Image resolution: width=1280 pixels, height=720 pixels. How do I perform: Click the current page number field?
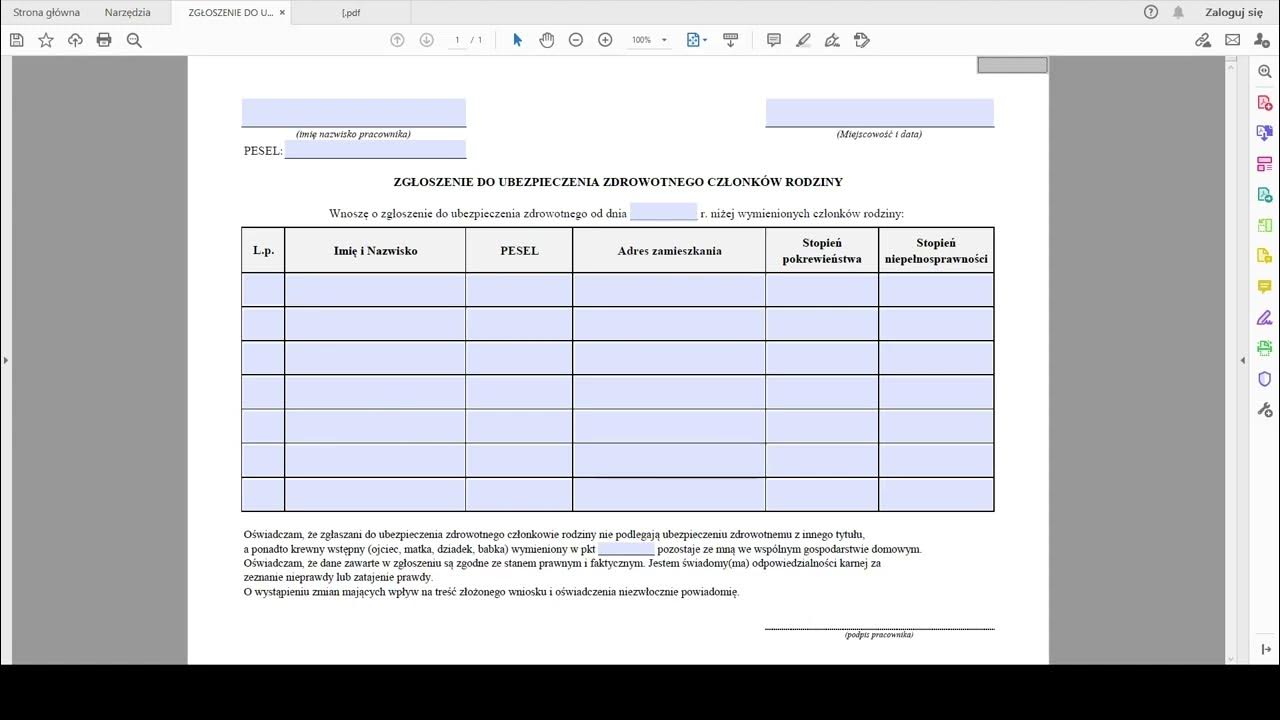click(457, 40)
